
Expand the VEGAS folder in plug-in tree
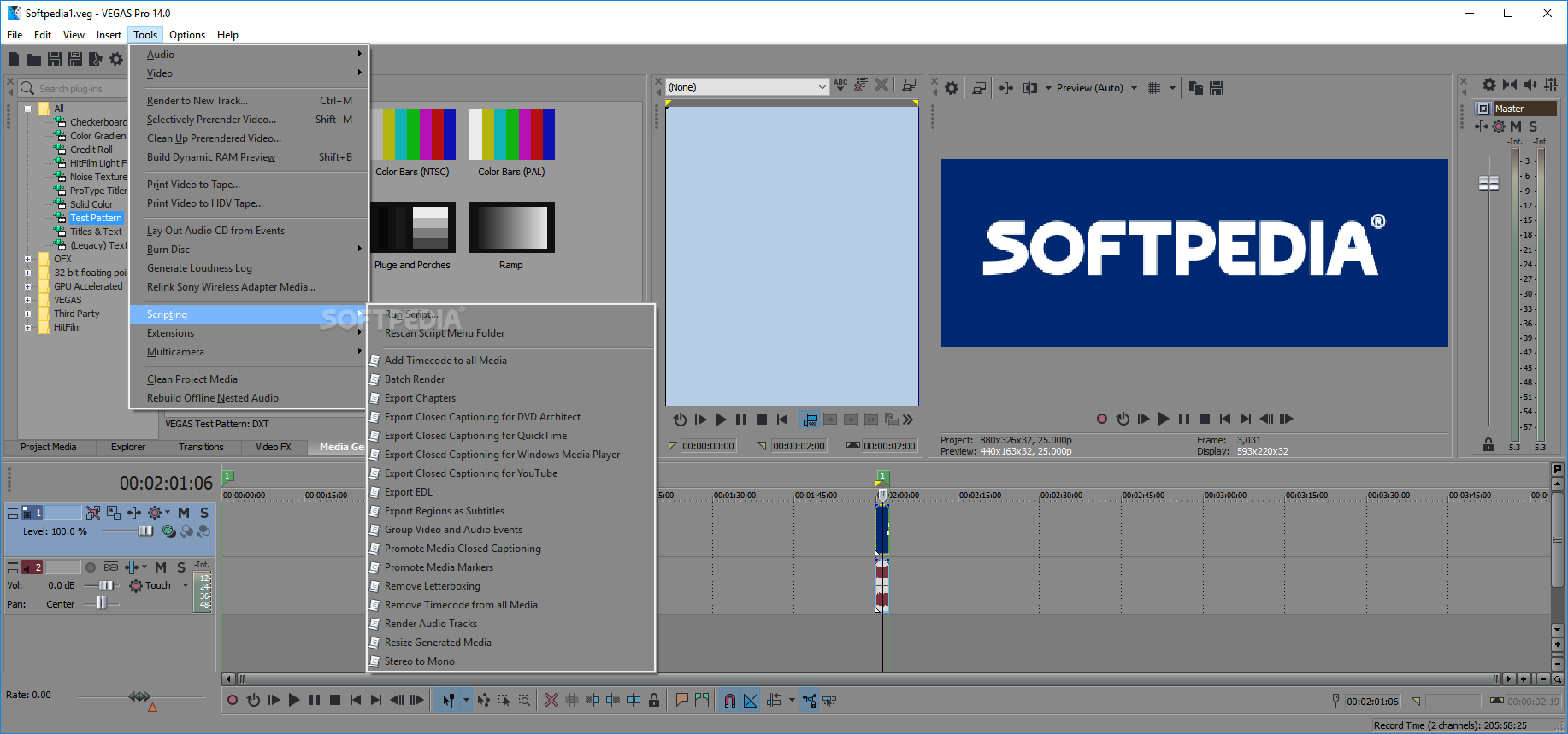[x=28, y=300]
